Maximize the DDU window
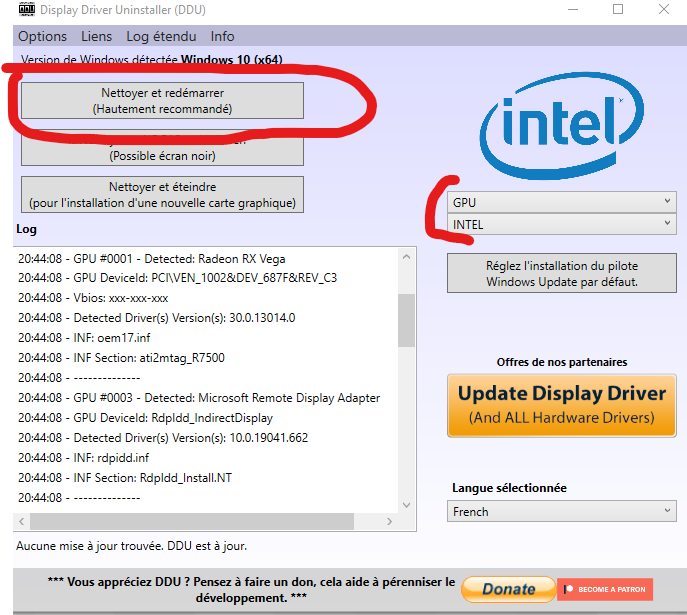This screenshot has width=687, height=615. click(618, 9)
